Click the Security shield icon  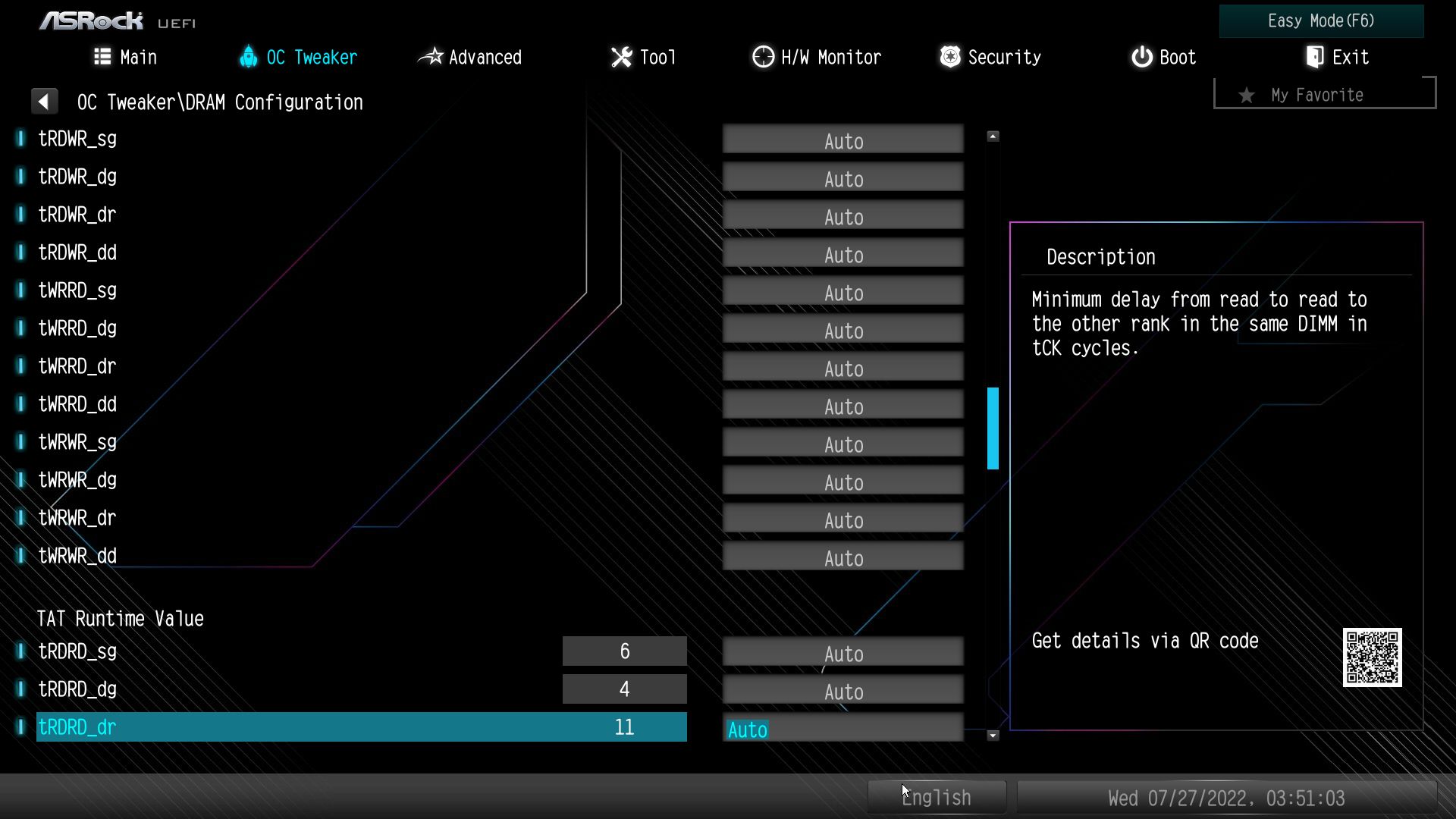[x=949, y=57]
